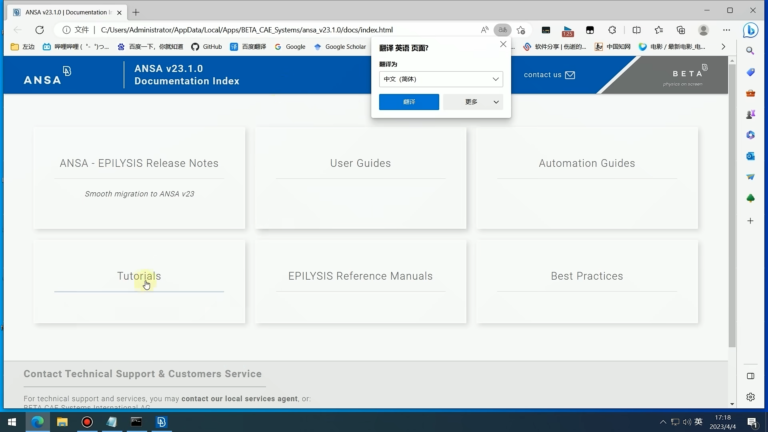Open Settings and more ellipsis menu
768x432 pixels.
point(726,30)
